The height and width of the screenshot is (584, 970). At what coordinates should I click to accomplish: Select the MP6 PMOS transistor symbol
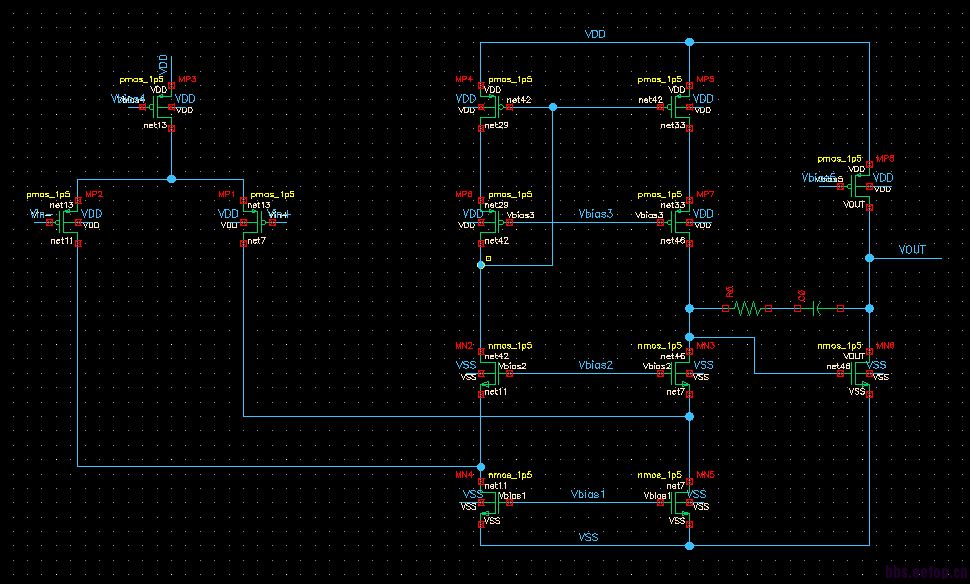494,221
